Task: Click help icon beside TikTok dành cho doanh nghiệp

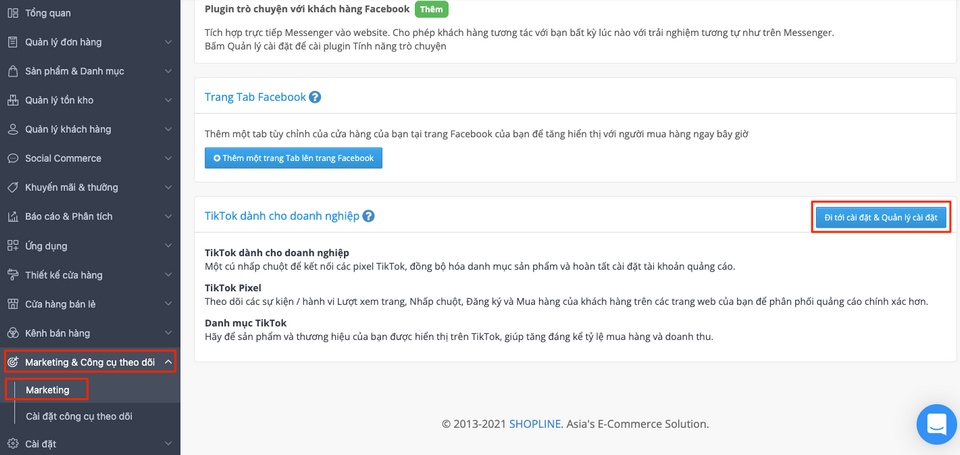Action: [x=369, y=216]
